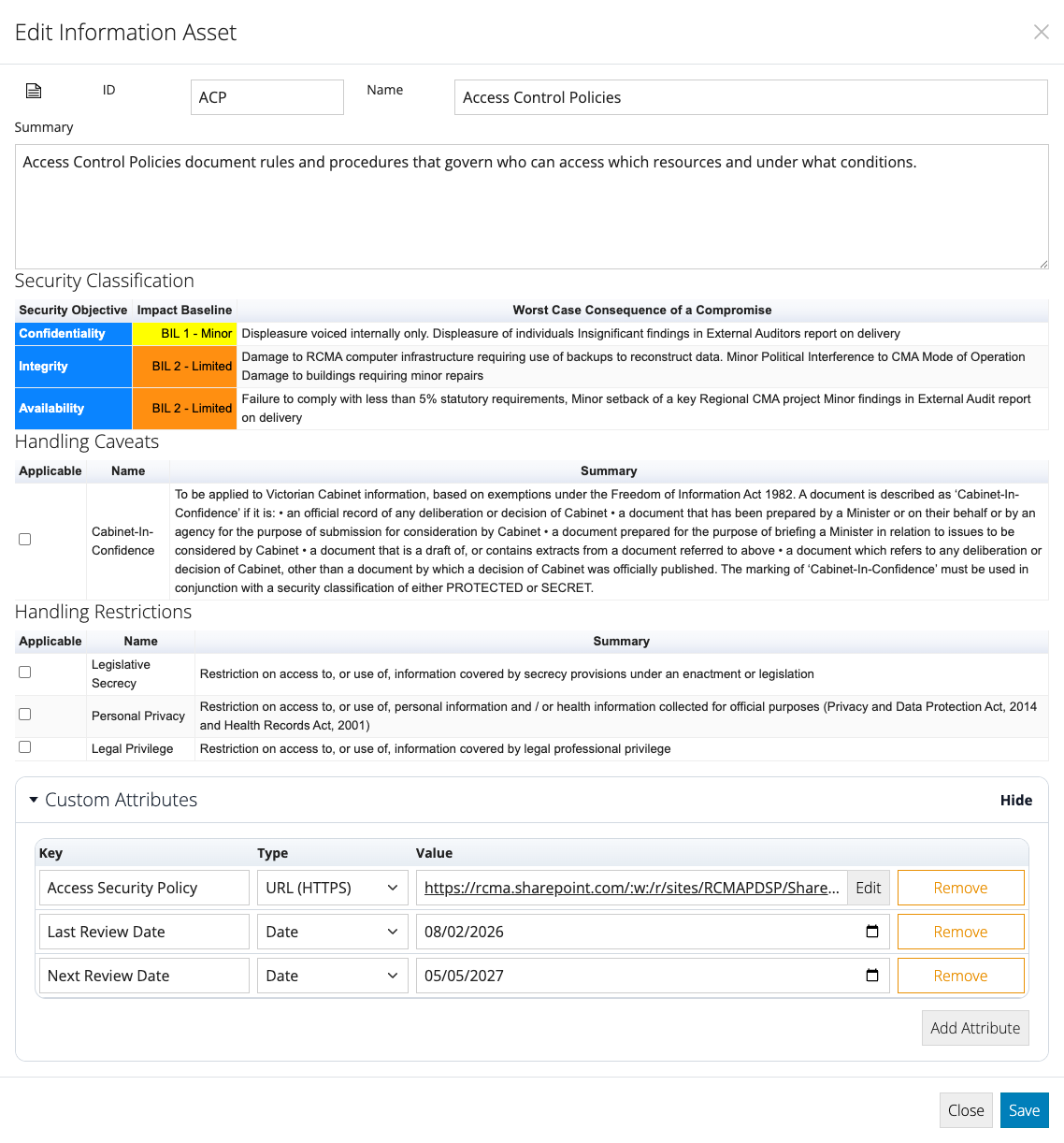Image resolution: width=1064 pixels, height=1143 pixels.
Task: Check the Personal Privacy restriction box
Action: [25, 715]
